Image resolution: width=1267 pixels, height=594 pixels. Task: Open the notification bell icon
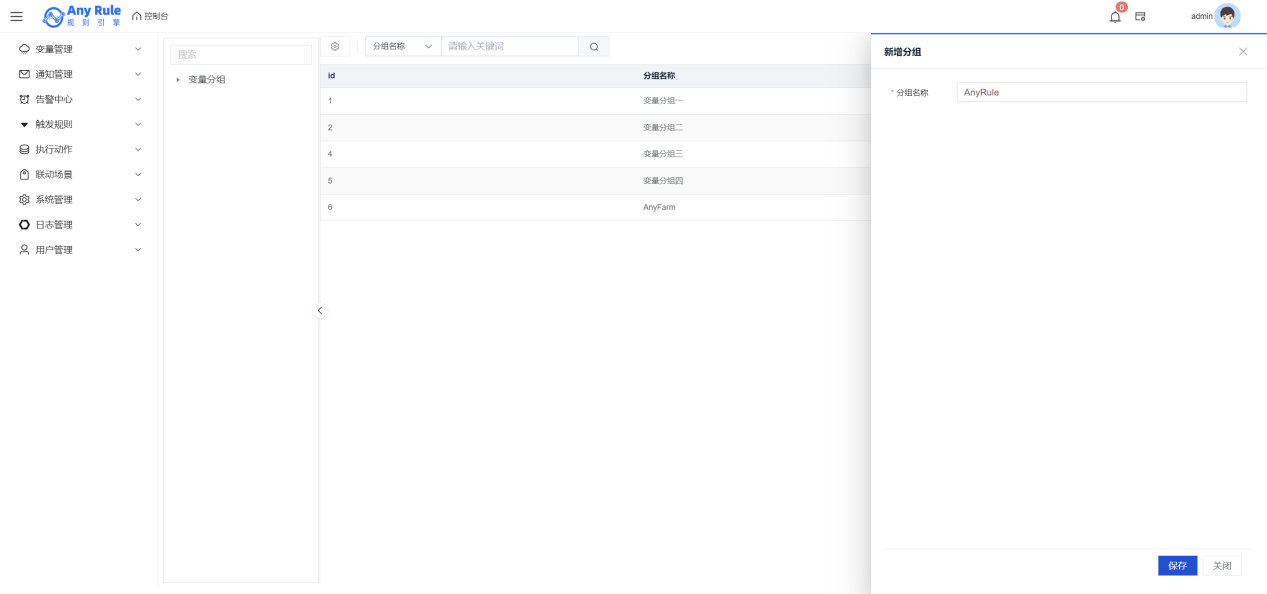(x=1115, y=17)
